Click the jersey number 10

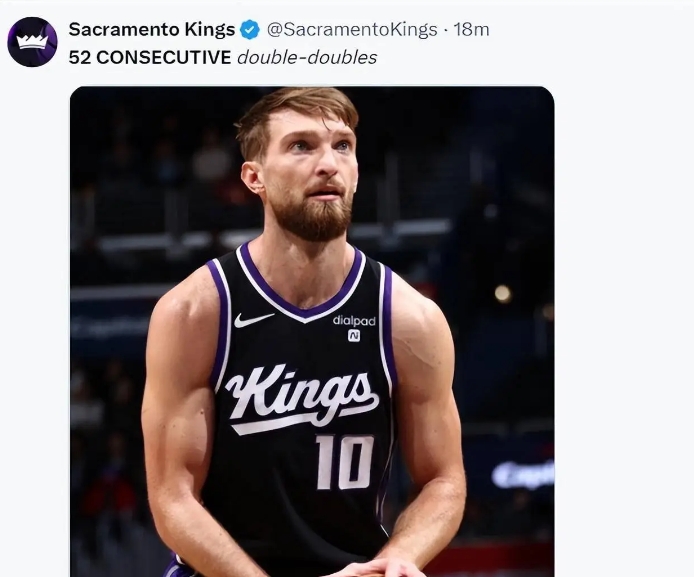pos(345,462)
